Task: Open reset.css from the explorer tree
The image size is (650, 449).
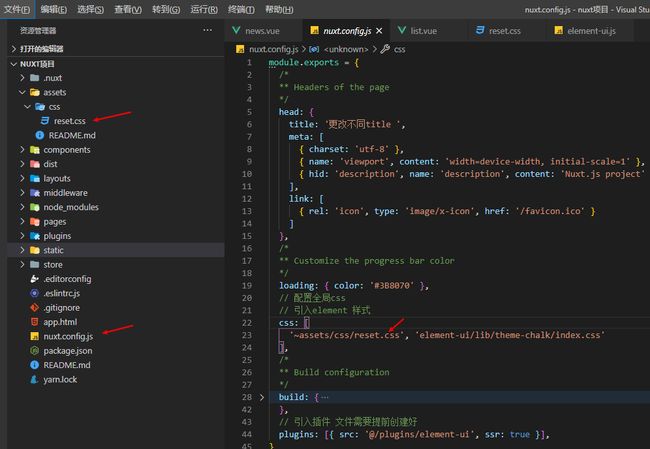Action: pyautogui.click(x=70, y=121)
